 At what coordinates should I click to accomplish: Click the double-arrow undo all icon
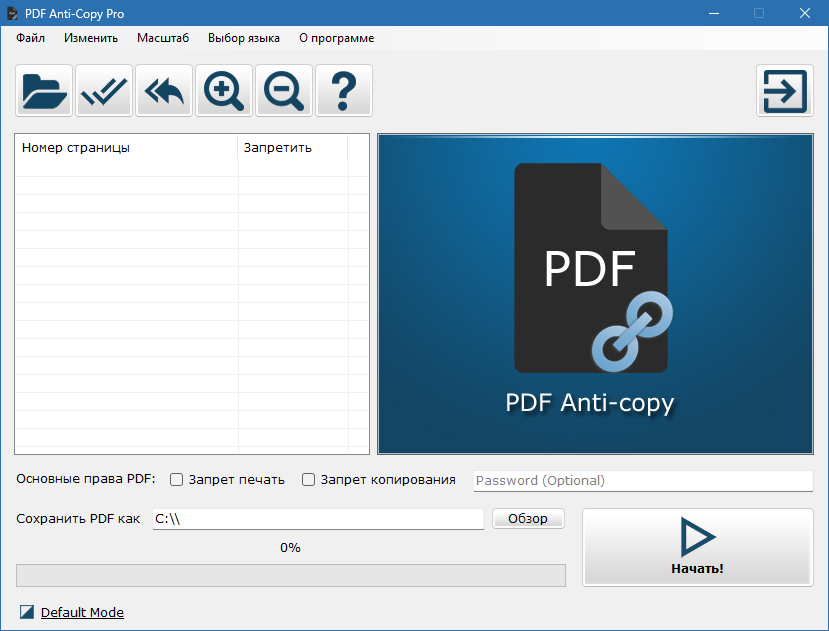pos(164,92)
